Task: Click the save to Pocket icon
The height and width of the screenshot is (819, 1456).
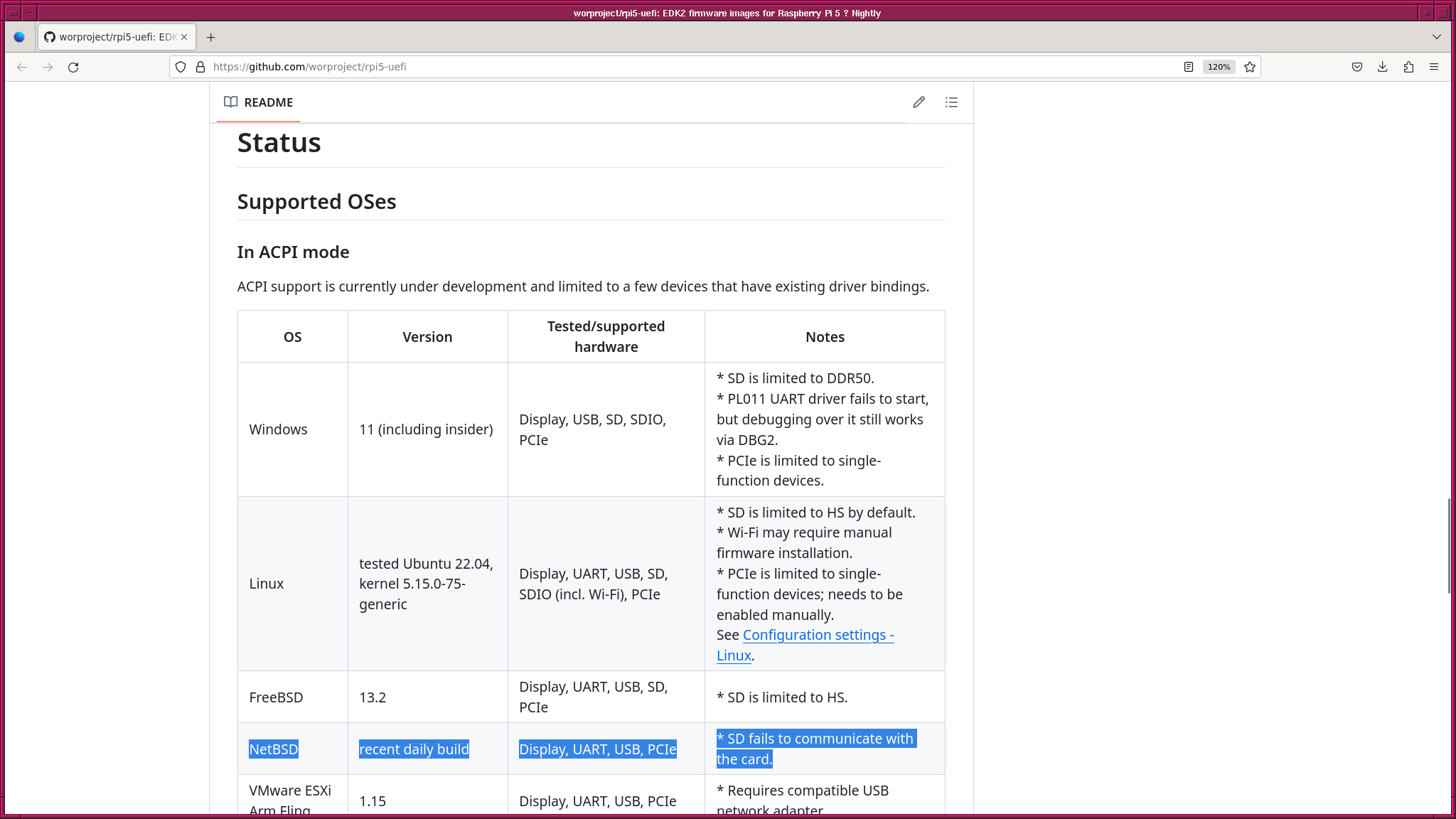Action: point(1356,67)
